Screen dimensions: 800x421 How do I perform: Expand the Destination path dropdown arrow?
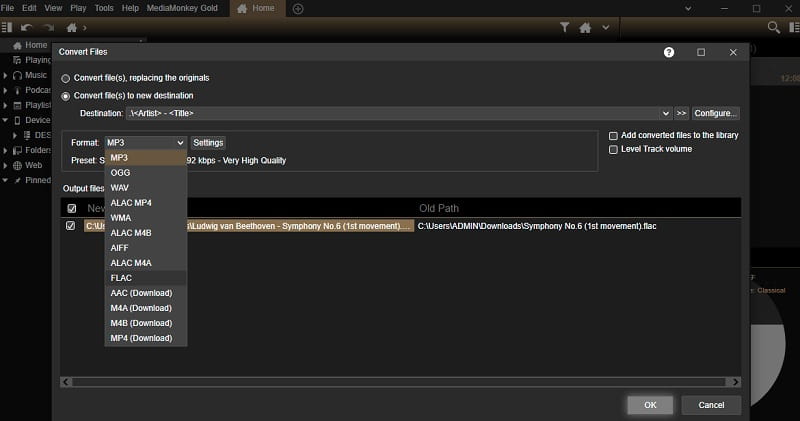click(666, 113)
